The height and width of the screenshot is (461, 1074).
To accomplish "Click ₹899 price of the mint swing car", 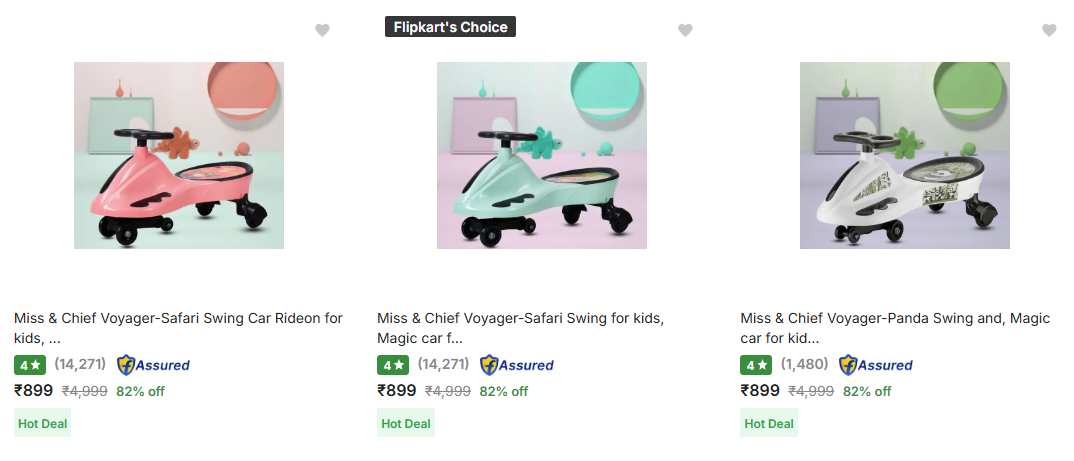I will click(396, 391).
